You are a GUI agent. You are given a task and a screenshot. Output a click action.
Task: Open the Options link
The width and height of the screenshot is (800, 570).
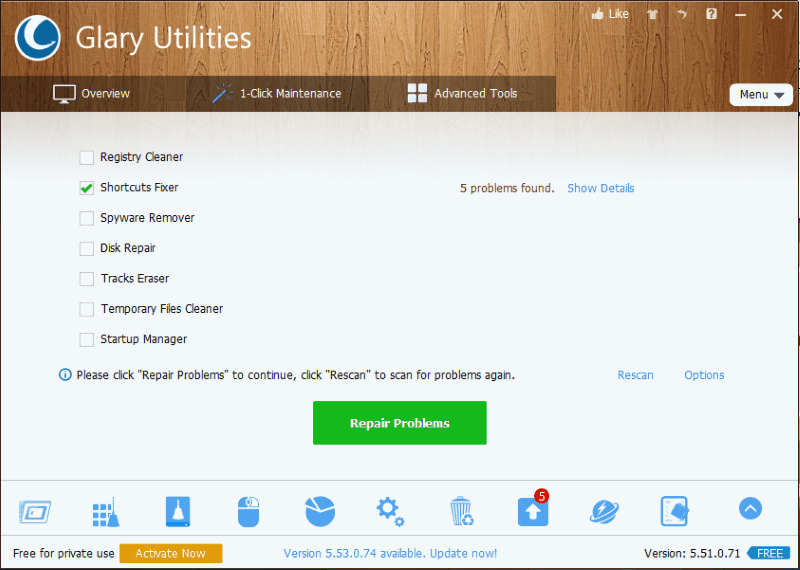click(704, 375)
